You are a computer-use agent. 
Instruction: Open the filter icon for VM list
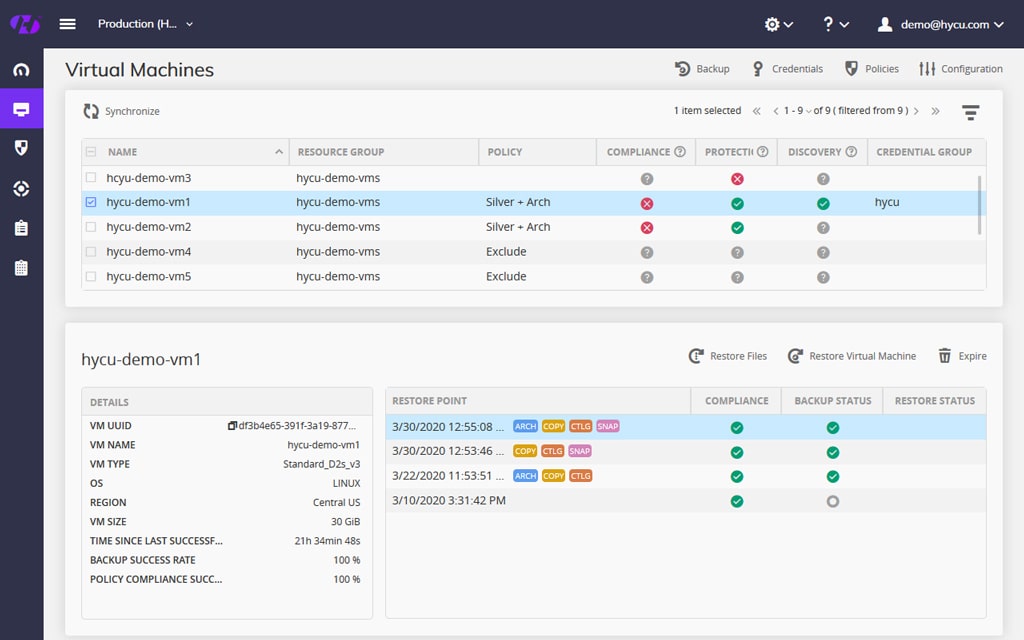pyautogui.click(x=970, y=112)
